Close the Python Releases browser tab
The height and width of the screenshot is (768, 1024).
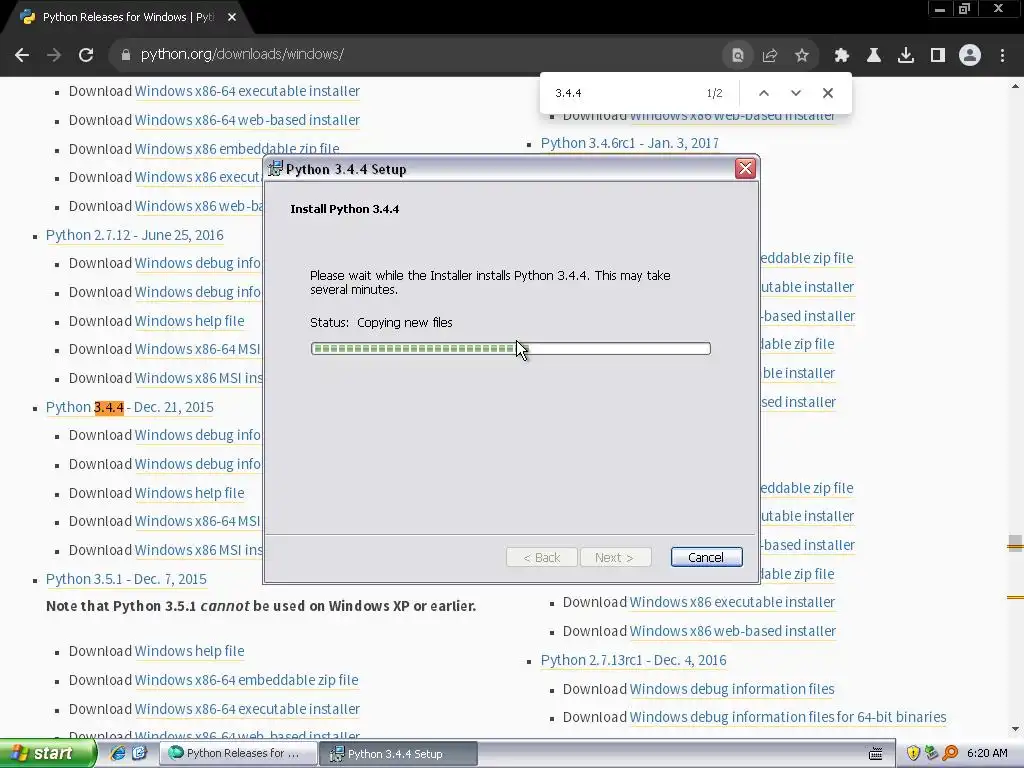[x=232, y=18]
